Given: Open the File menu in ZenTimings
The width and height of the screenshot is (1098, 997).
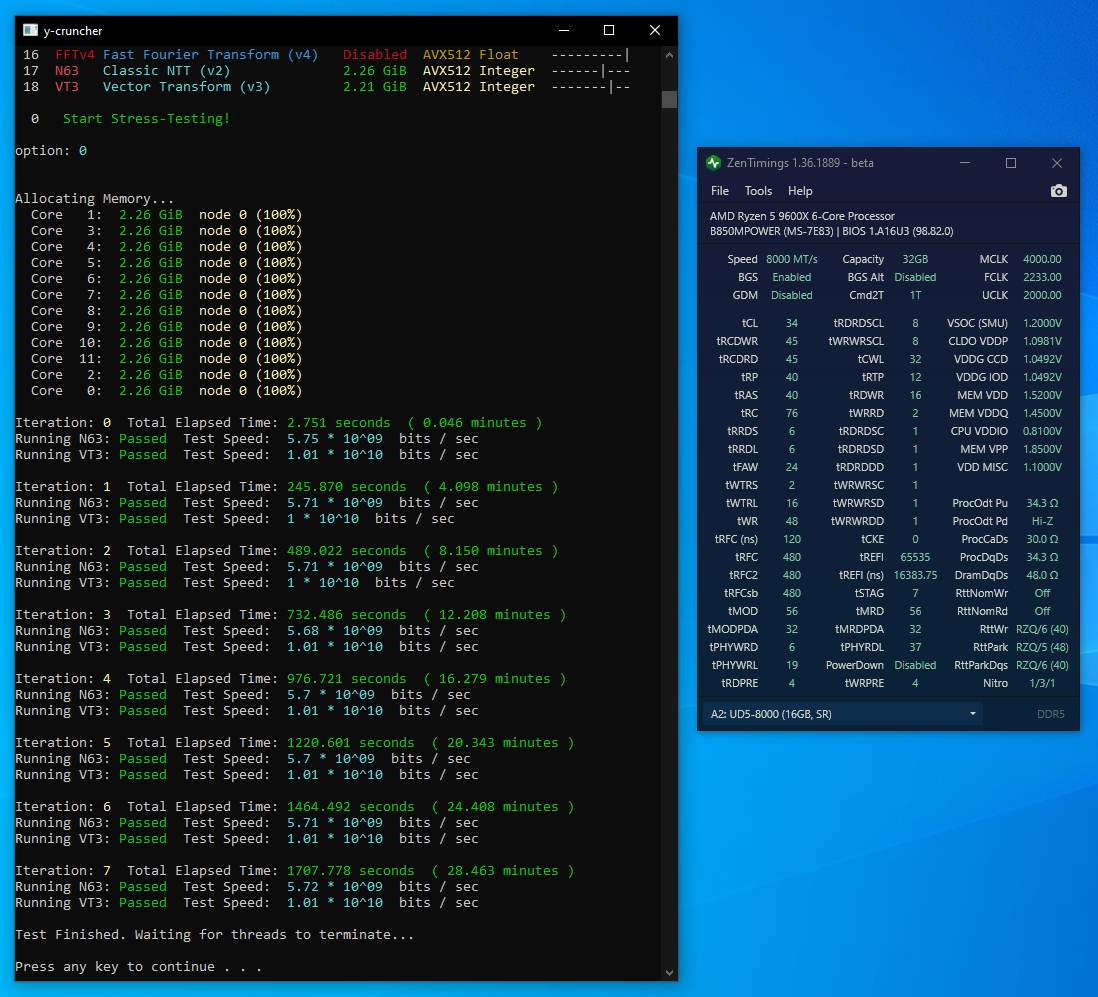Looking at the screenshot, I should click(720, 191).
